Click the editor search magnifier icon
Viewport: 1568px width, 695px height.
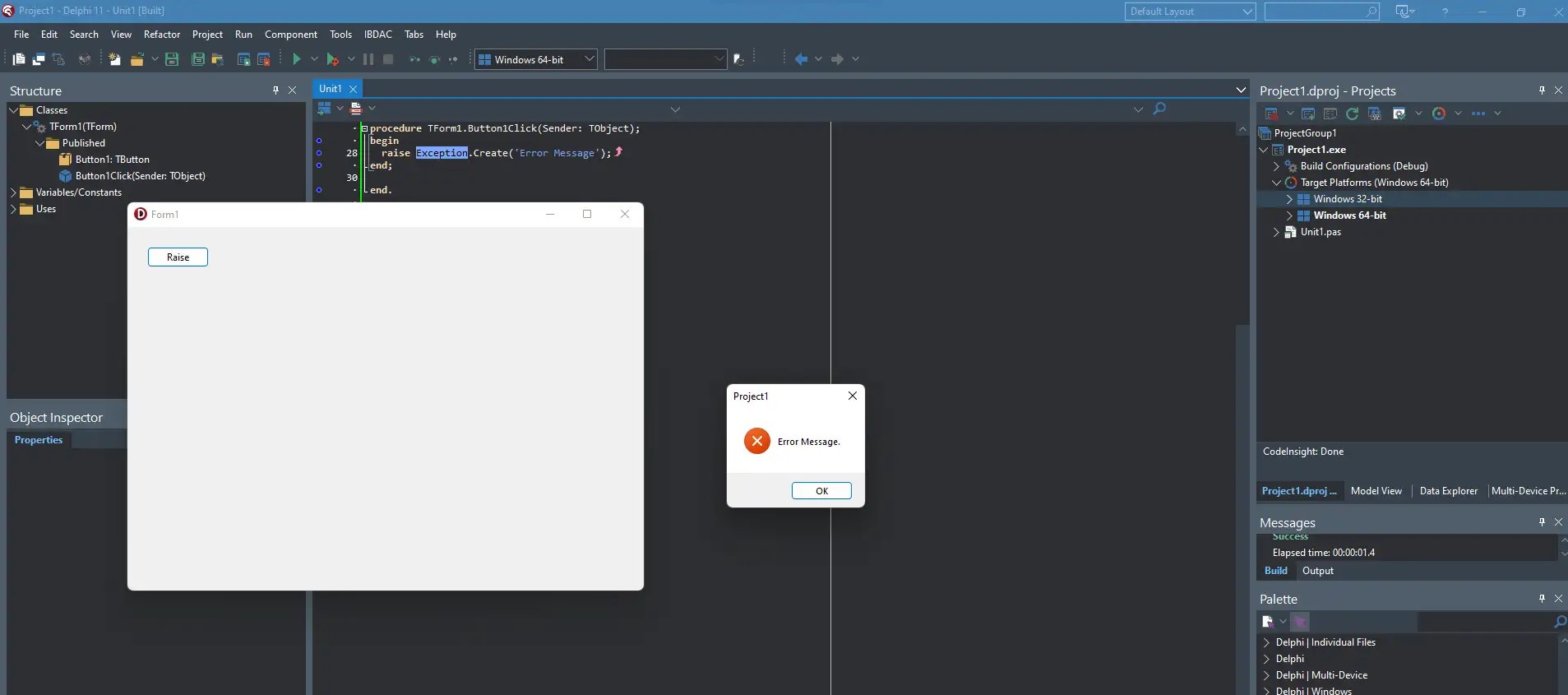pos(1159,109)
